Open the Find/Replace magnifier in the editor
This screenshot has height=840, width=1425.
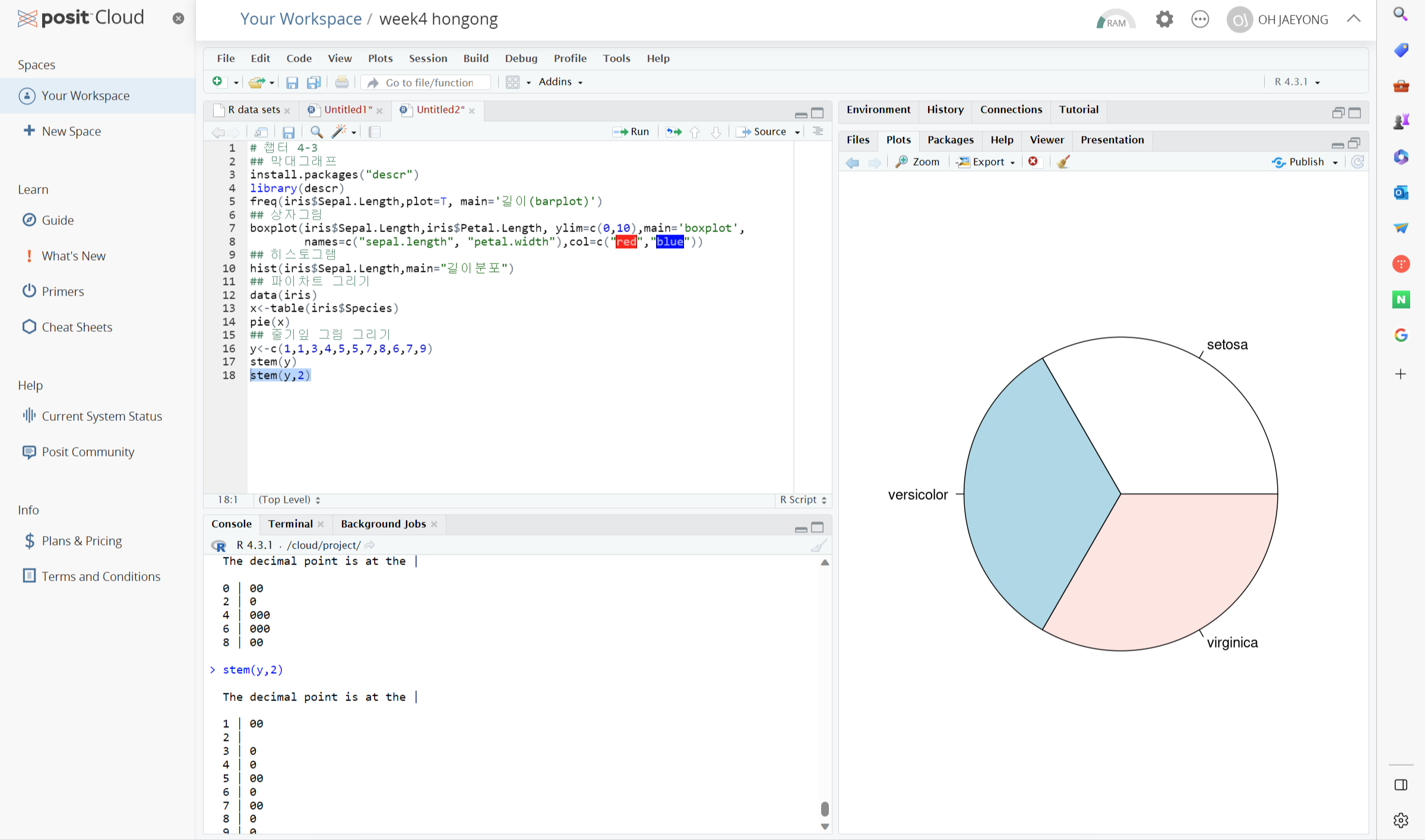316,132
